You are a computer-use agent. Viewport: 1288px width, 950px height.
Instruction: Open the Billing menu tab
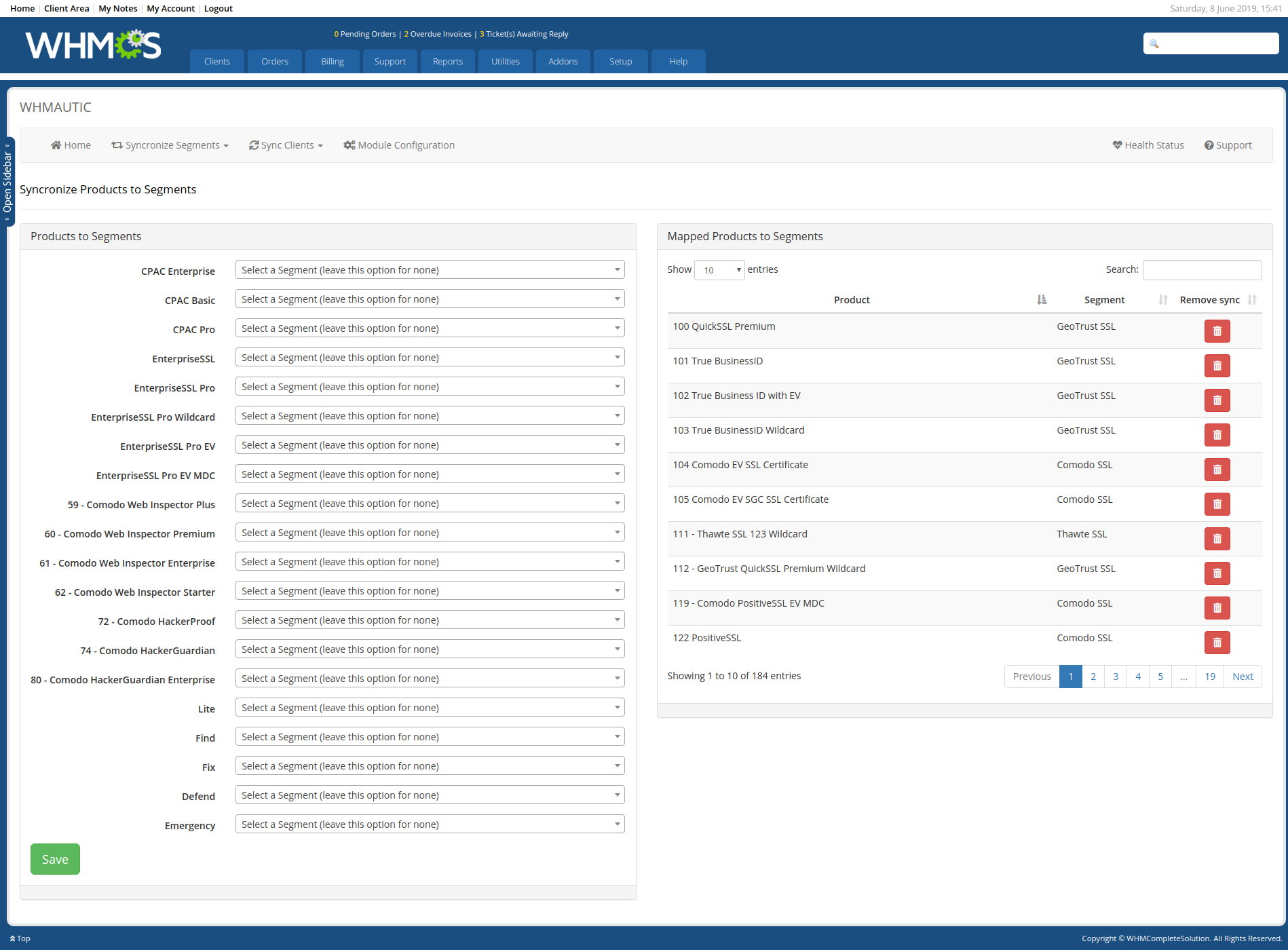pos(333,61)
